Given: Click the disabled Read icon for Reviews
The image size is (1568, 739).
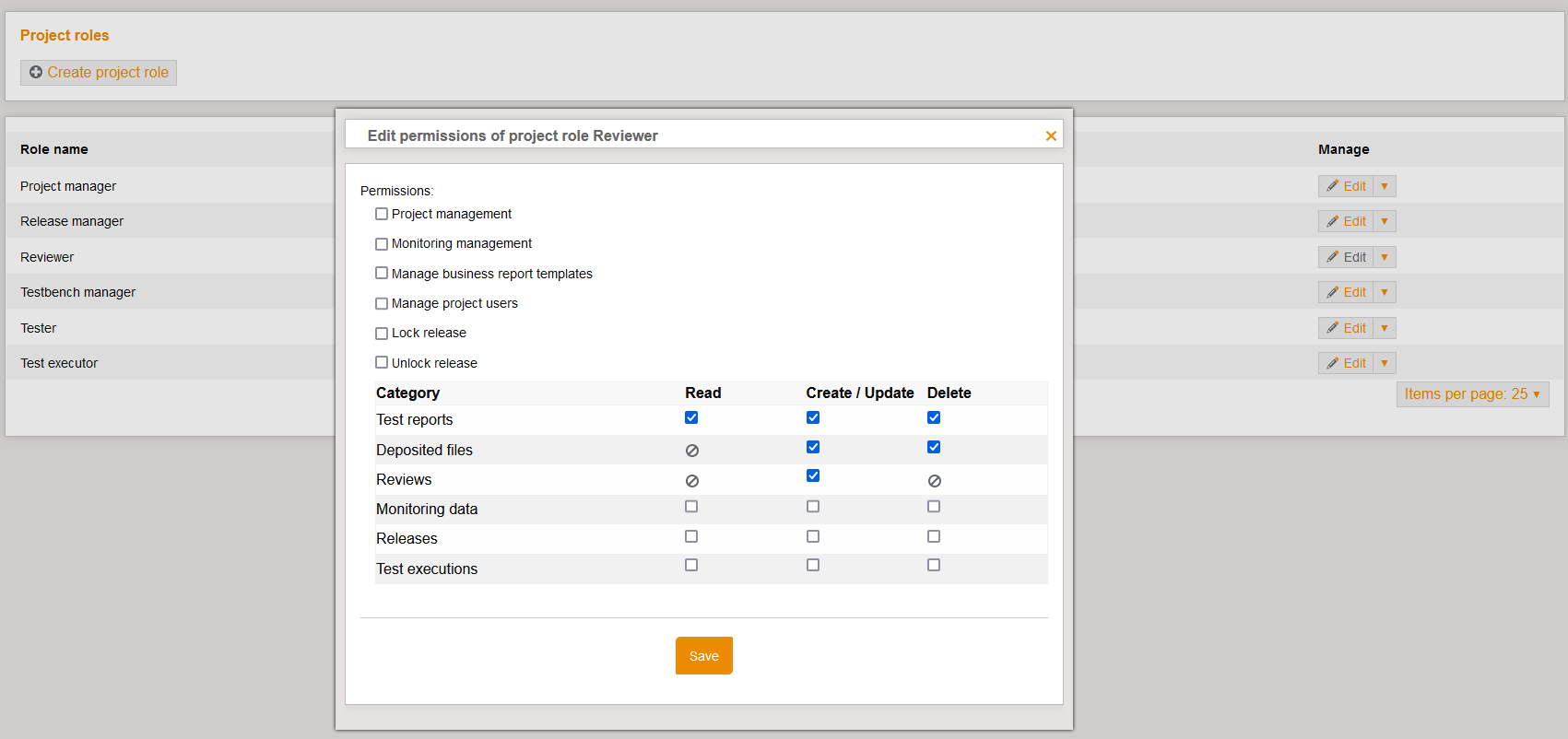Looking at the screenshot, I should (x=692, y=481).
